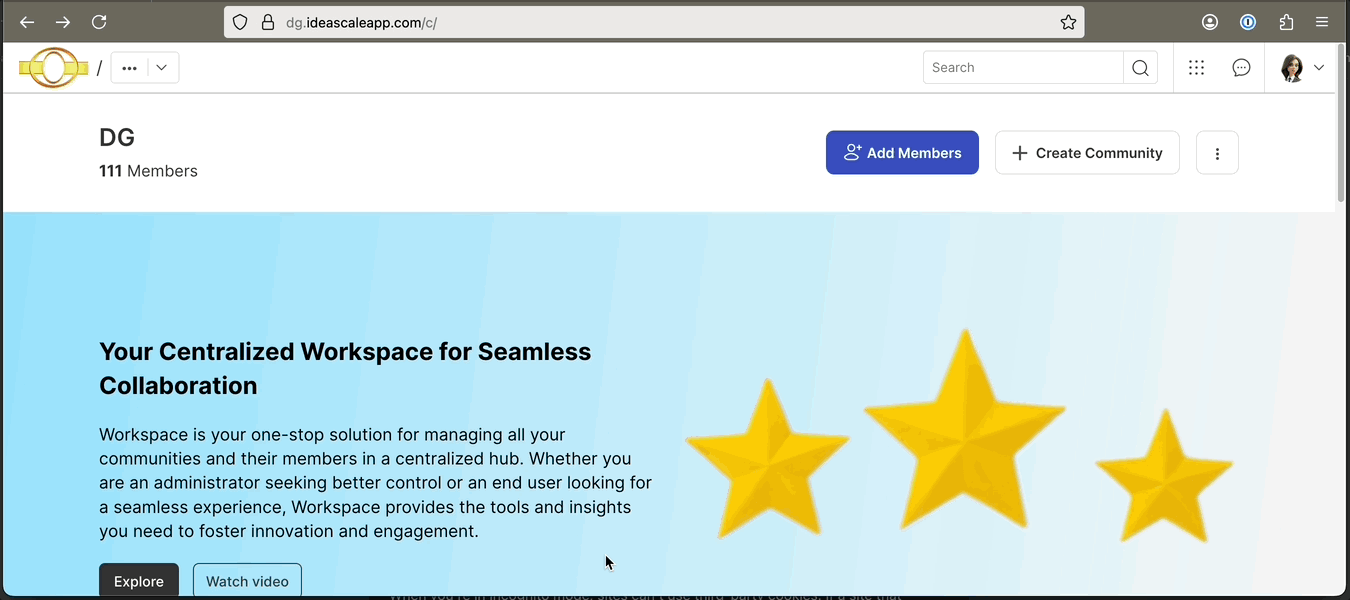Reload the page with the refresh icon
Viewport: 1350px width, 600px height.
click(99, 22)
